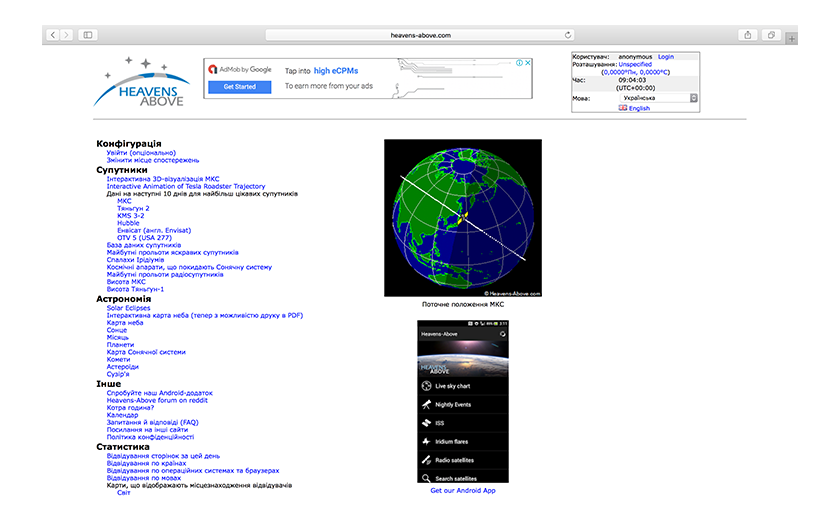Click the Login link
The width and height of the screenshot is (840, 525).
665,57
